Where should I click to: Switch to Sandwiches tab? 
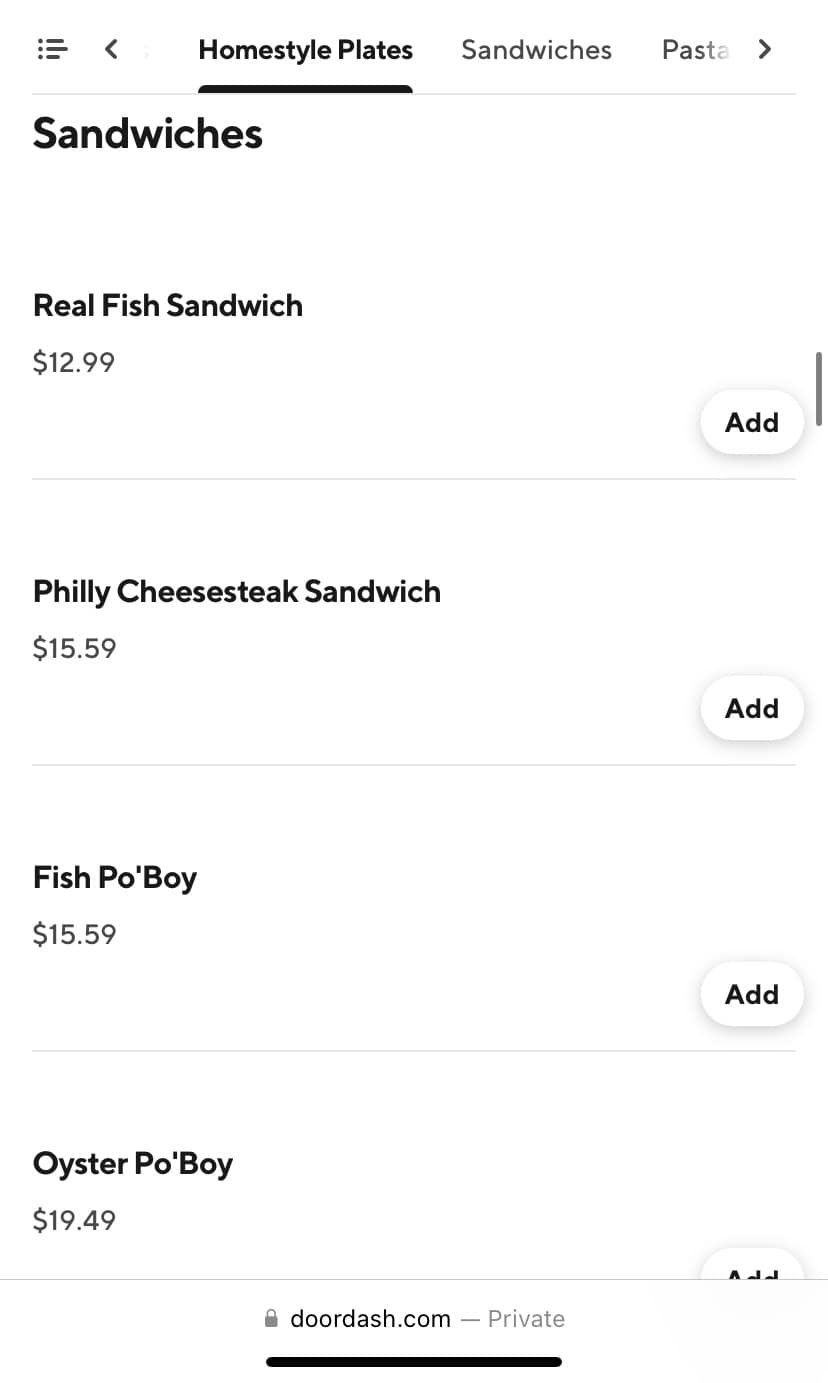click(x=536, y=50)
